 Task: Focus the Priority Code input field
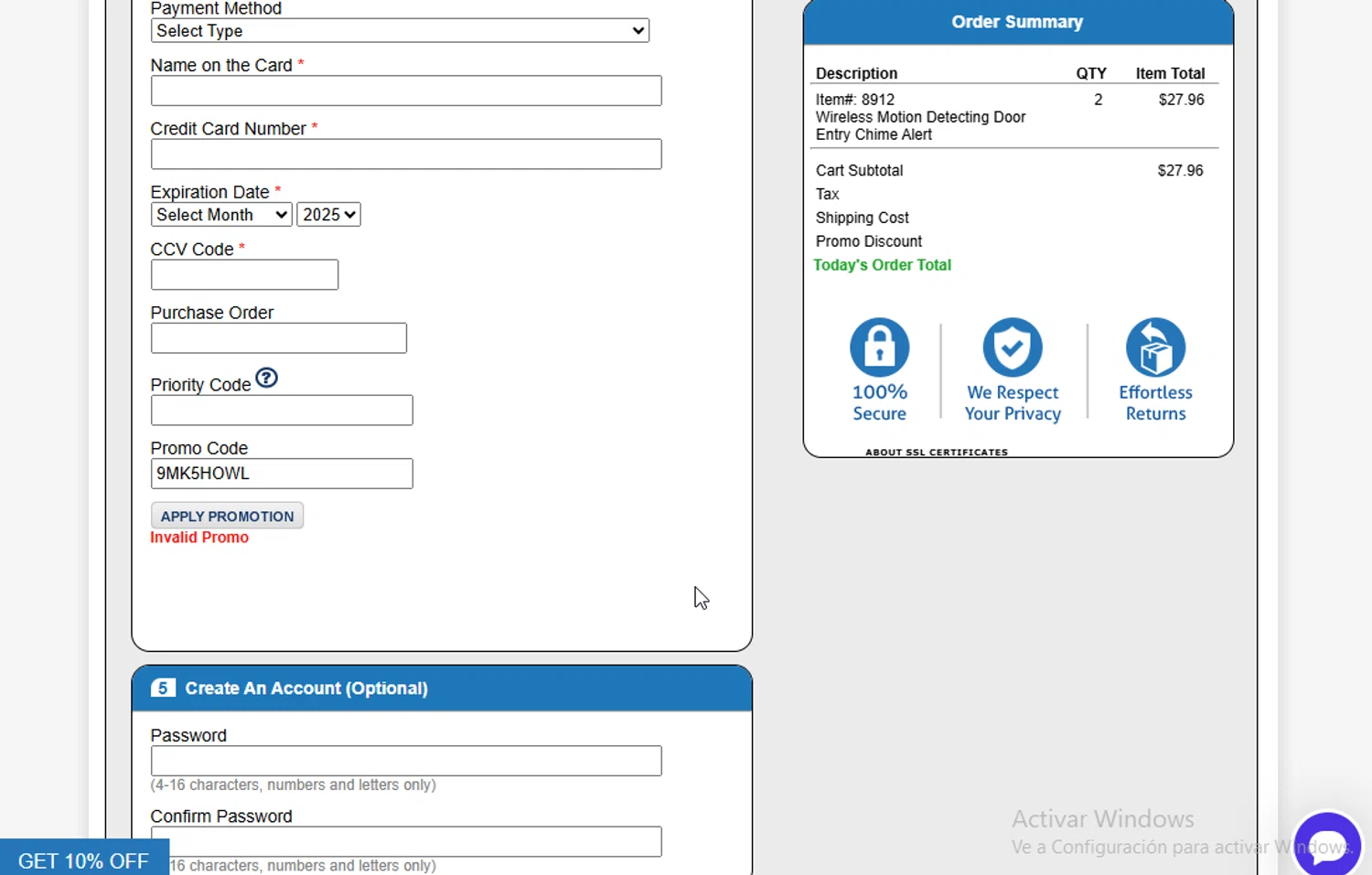tap(282, 411)
